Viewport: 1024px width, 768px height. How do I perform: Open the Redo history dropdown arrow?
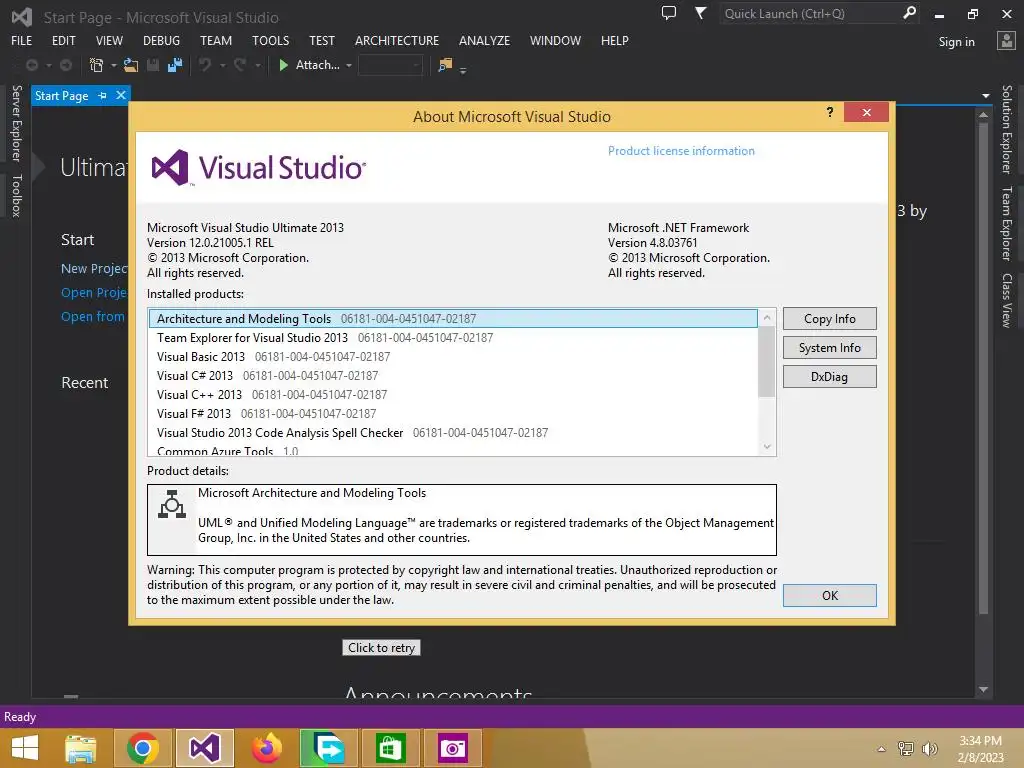258,65
